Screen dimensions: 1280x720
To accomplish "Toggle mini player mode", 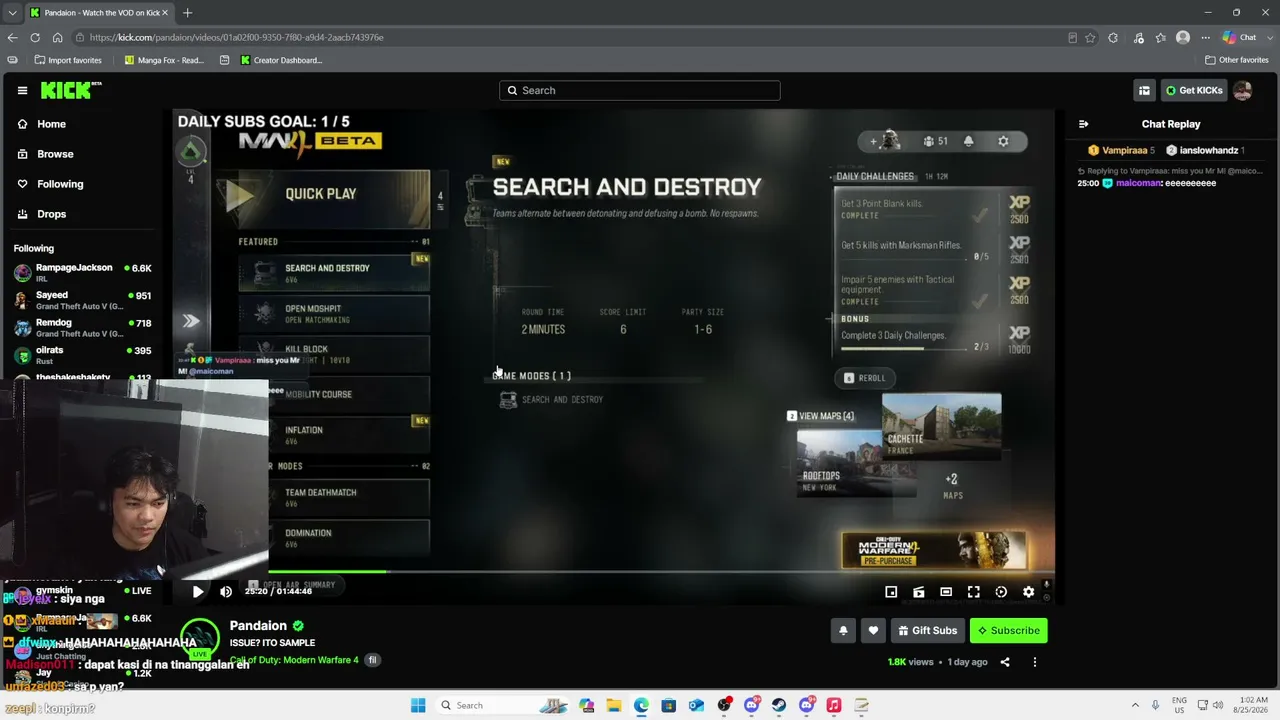I will click(891, 592).
